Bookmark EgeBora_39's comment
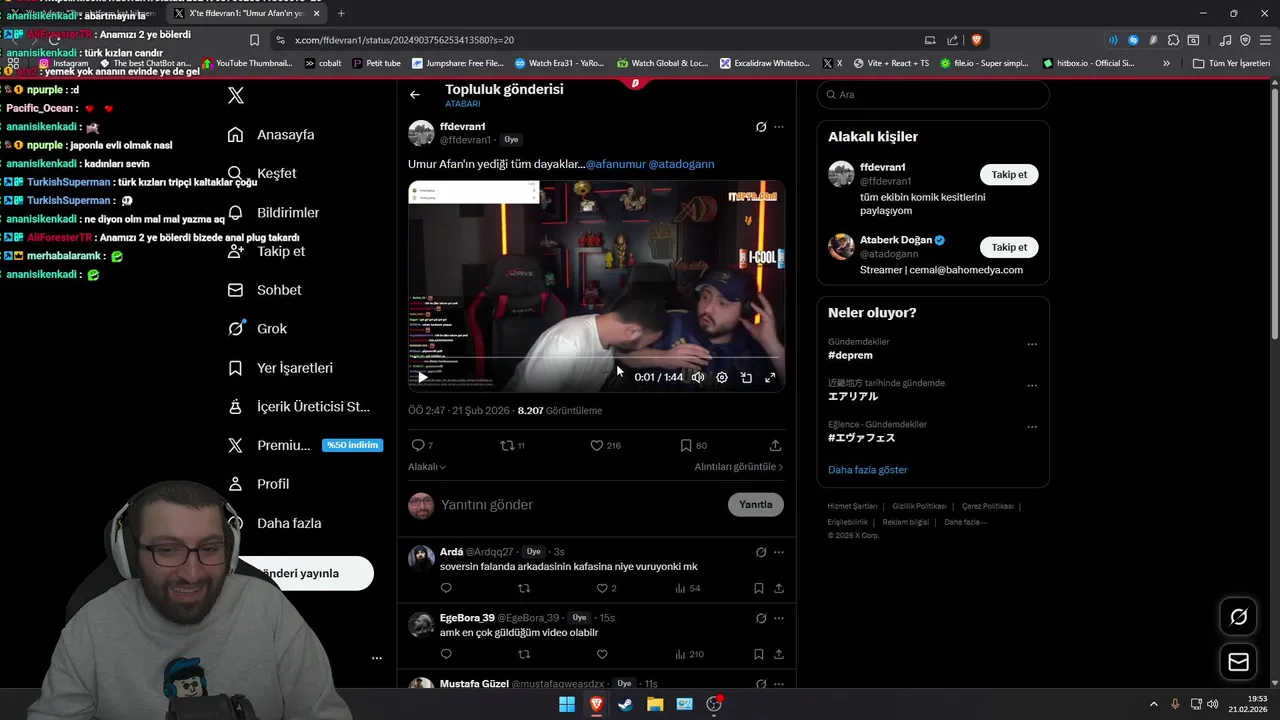This screenshot has height=720, width=1280. click(x=759, y=654)
